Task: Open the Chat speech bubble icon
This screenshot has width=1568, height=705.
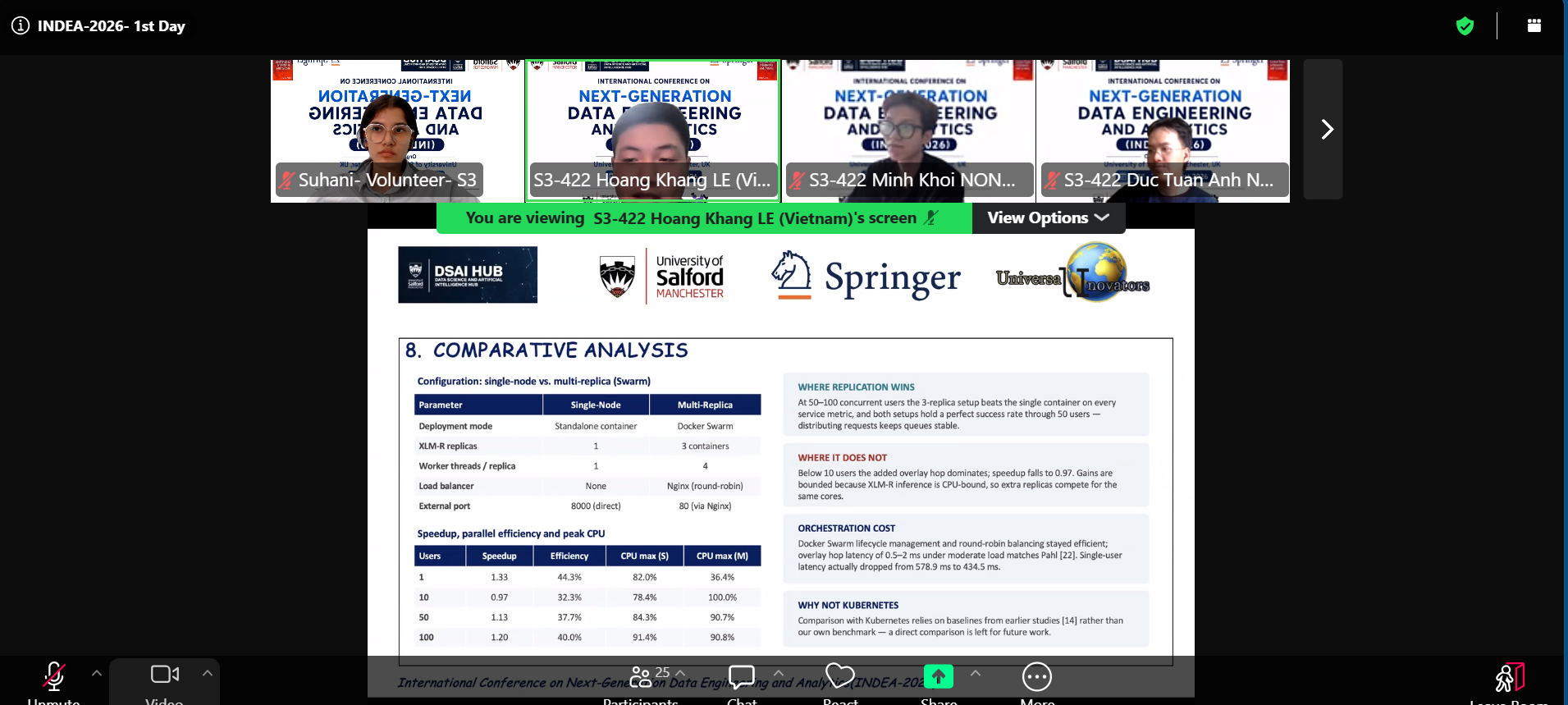Action: click(x=742, y=676)
